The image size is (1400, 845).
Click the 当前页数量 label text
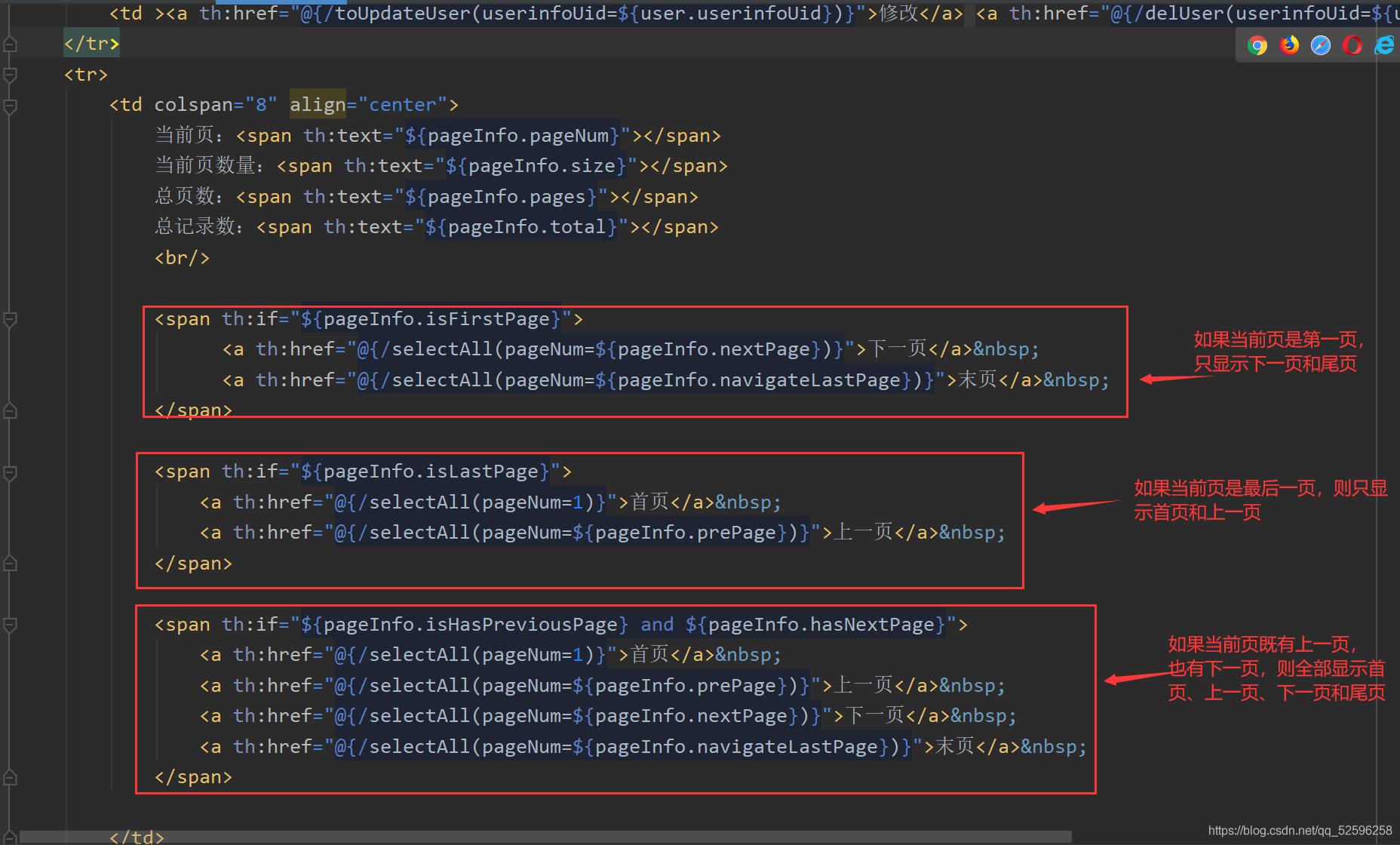tap(204, 166)
